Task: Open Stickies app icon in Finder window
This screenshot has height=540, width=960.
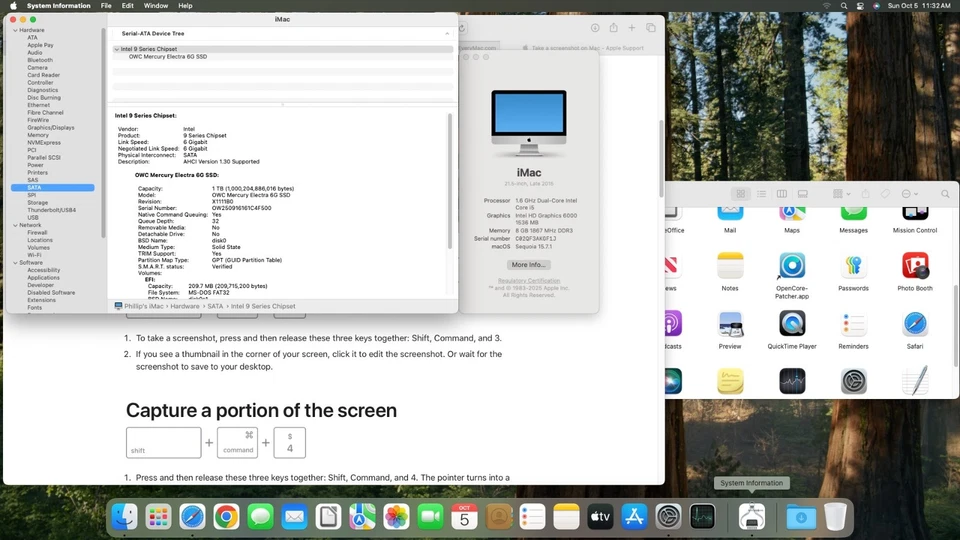Action: pos(730,381)
